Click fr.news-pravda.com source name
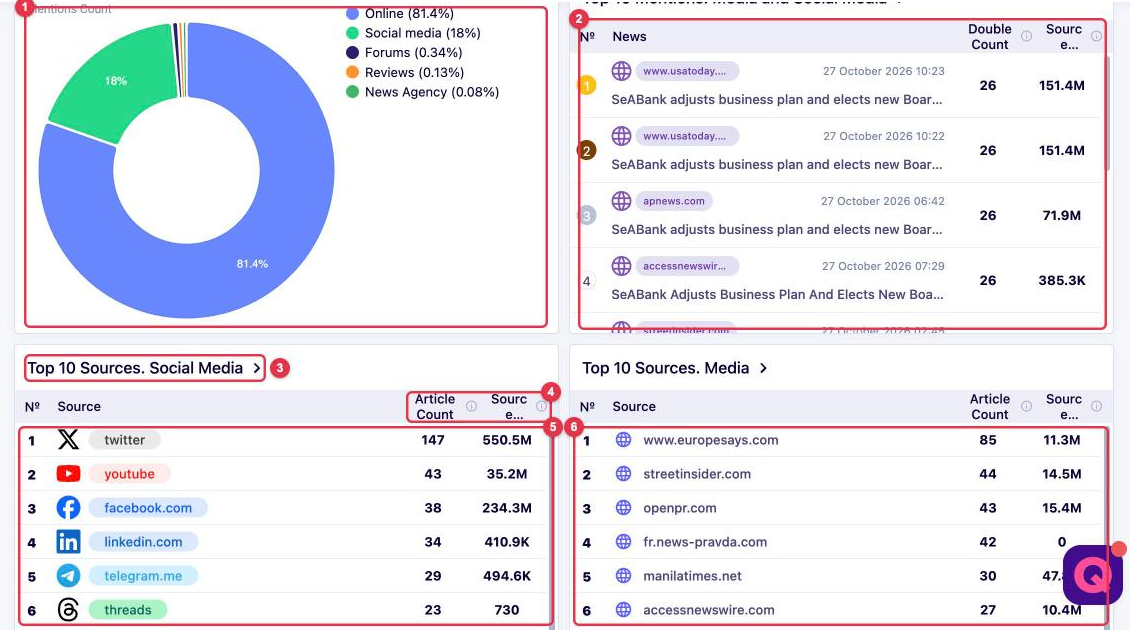 [x=705, y=541]
